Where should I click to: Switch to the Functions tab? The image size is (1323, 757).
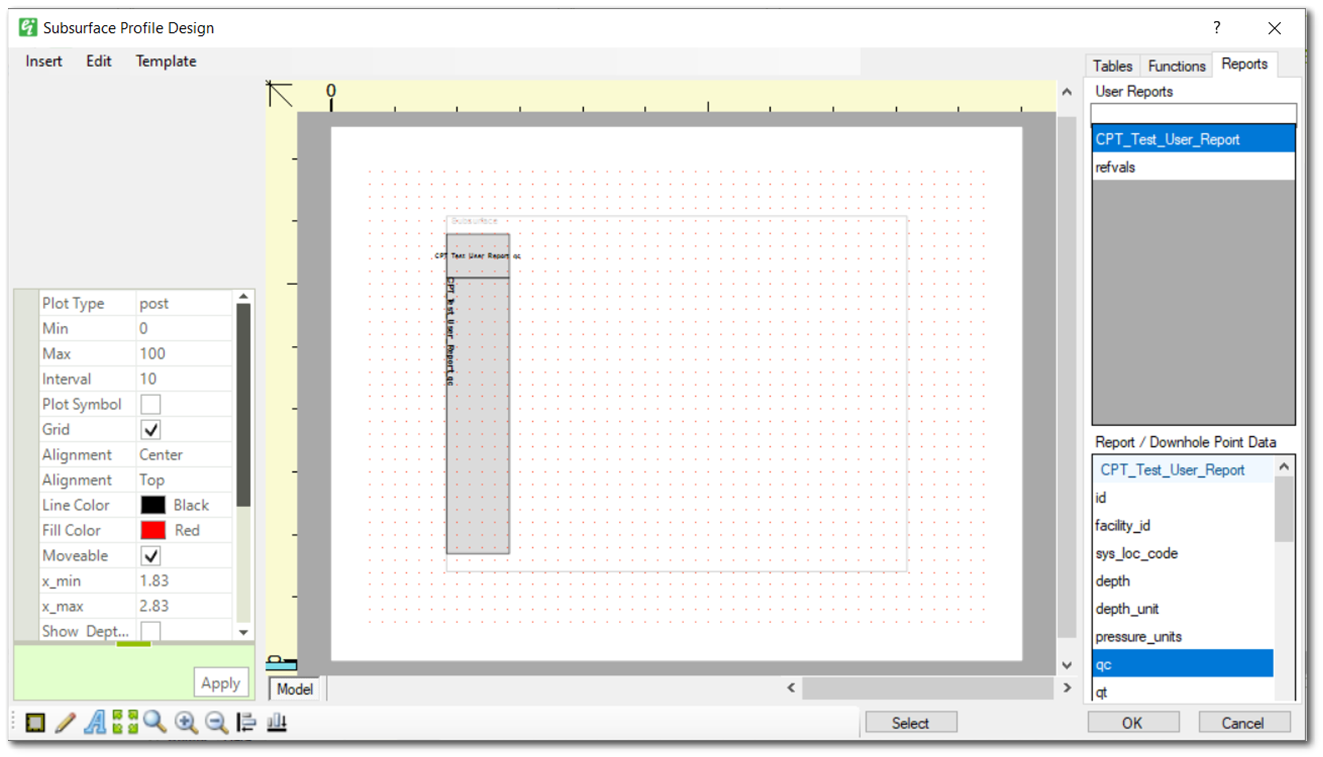coord(1176,65)
